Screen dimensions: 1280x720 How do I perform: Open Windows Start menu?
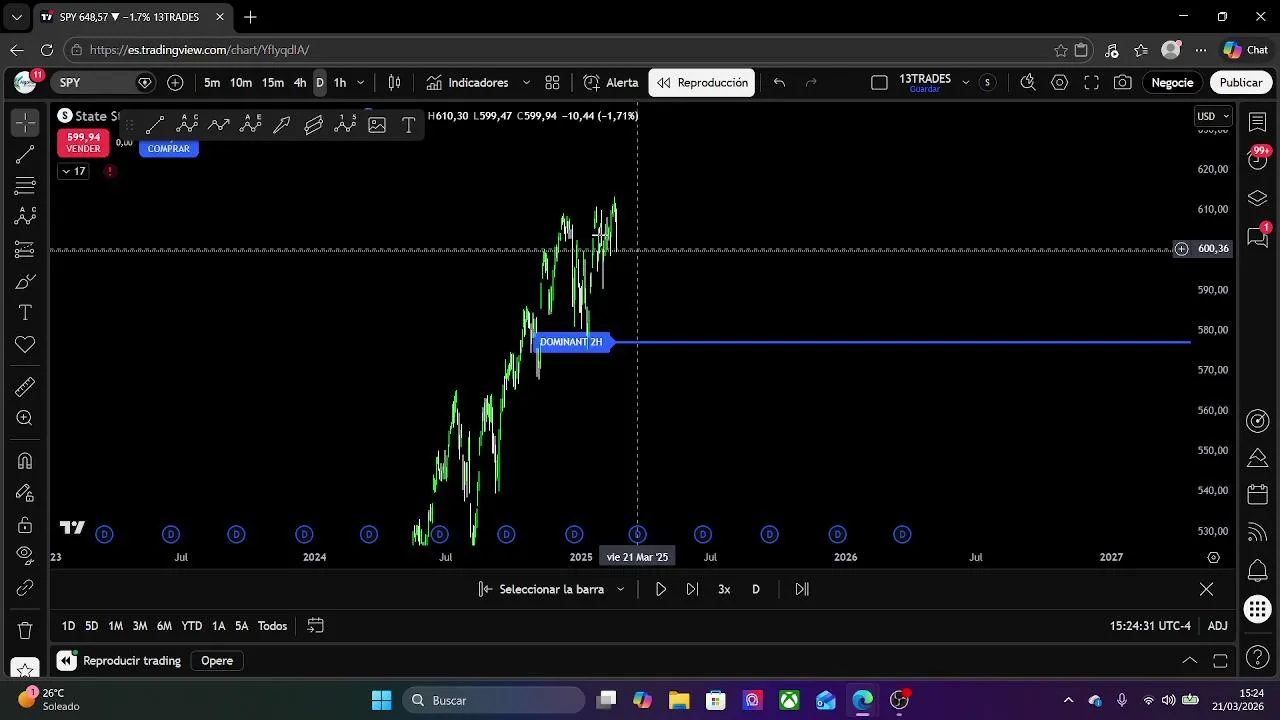(x=381, y=700)
